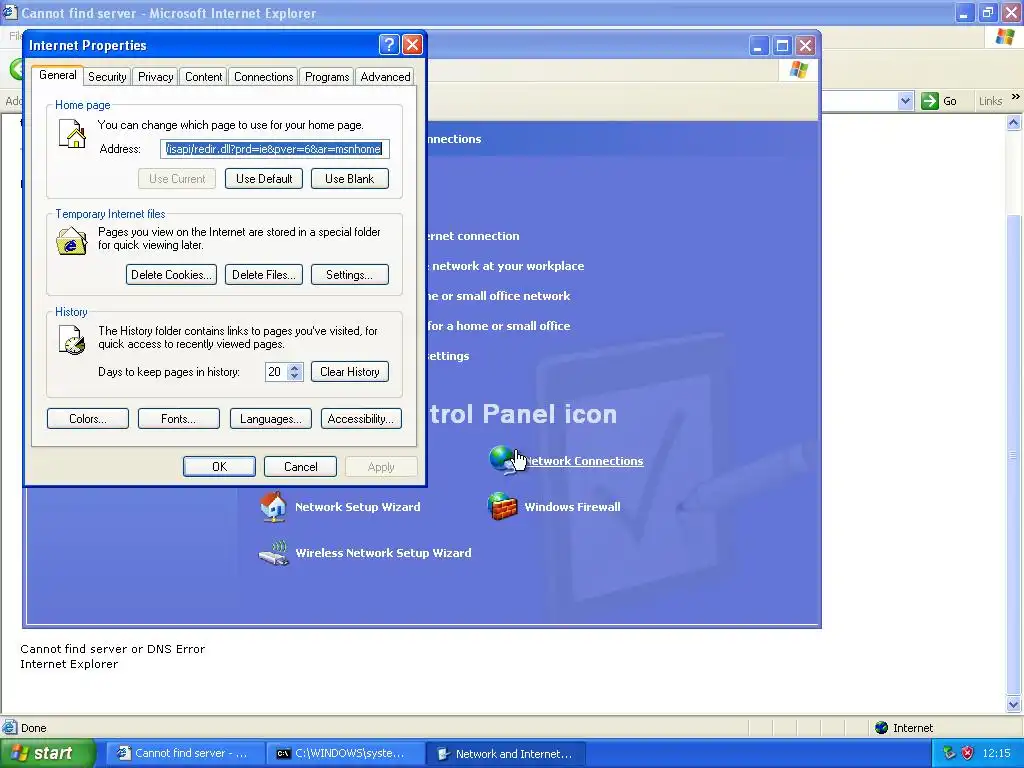Click Cancel in Internet Properties
This screenshot has height=768, width=1024.
(300, 467)
